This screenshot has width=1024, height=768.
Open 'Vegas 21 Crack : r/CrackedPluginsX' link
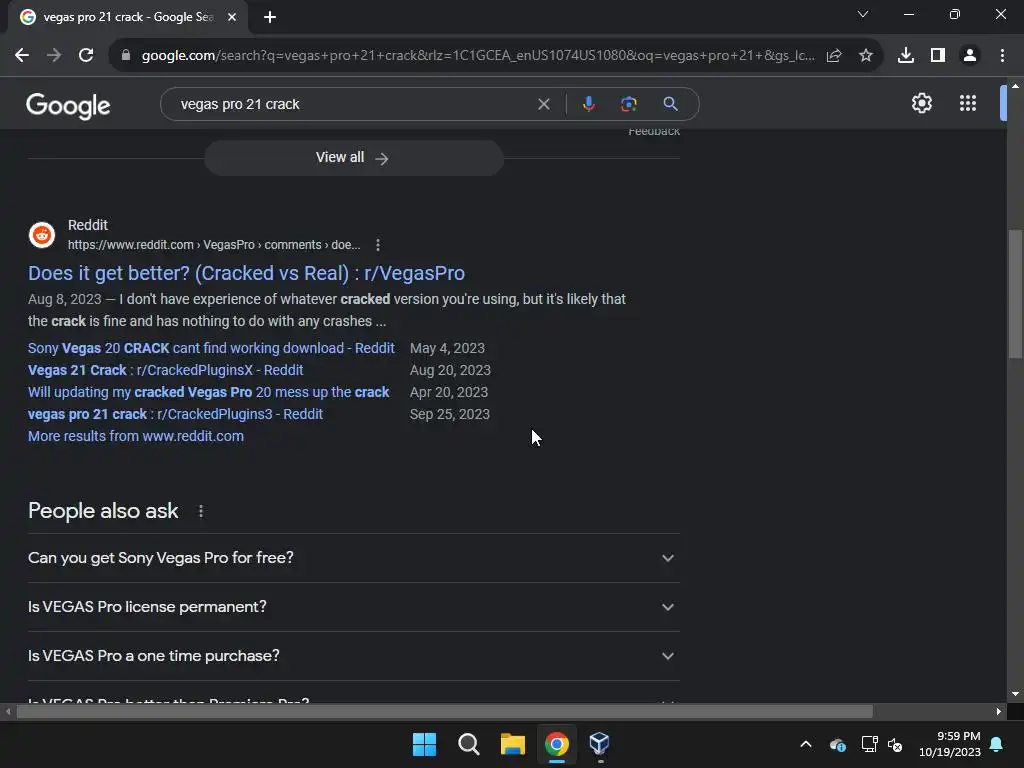click(x=165, y=370)
